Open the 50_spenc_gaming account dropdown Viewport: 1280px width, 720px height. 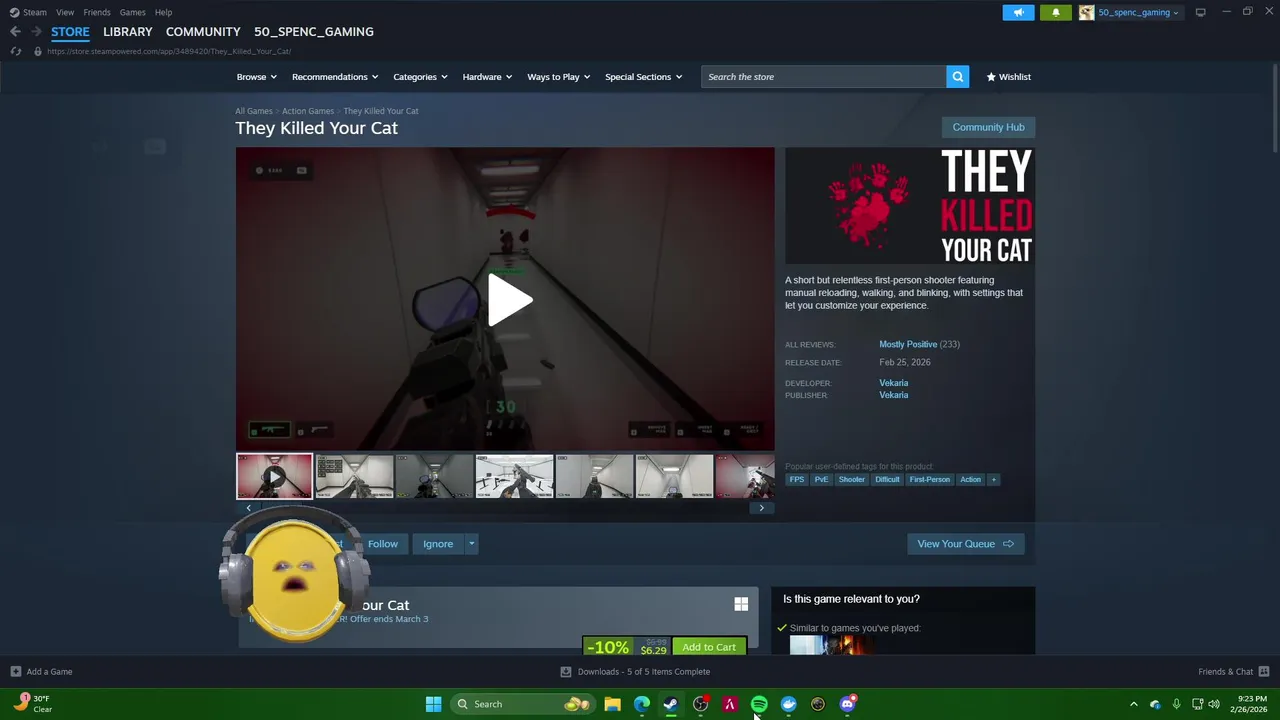click(x=1138, y=12)
